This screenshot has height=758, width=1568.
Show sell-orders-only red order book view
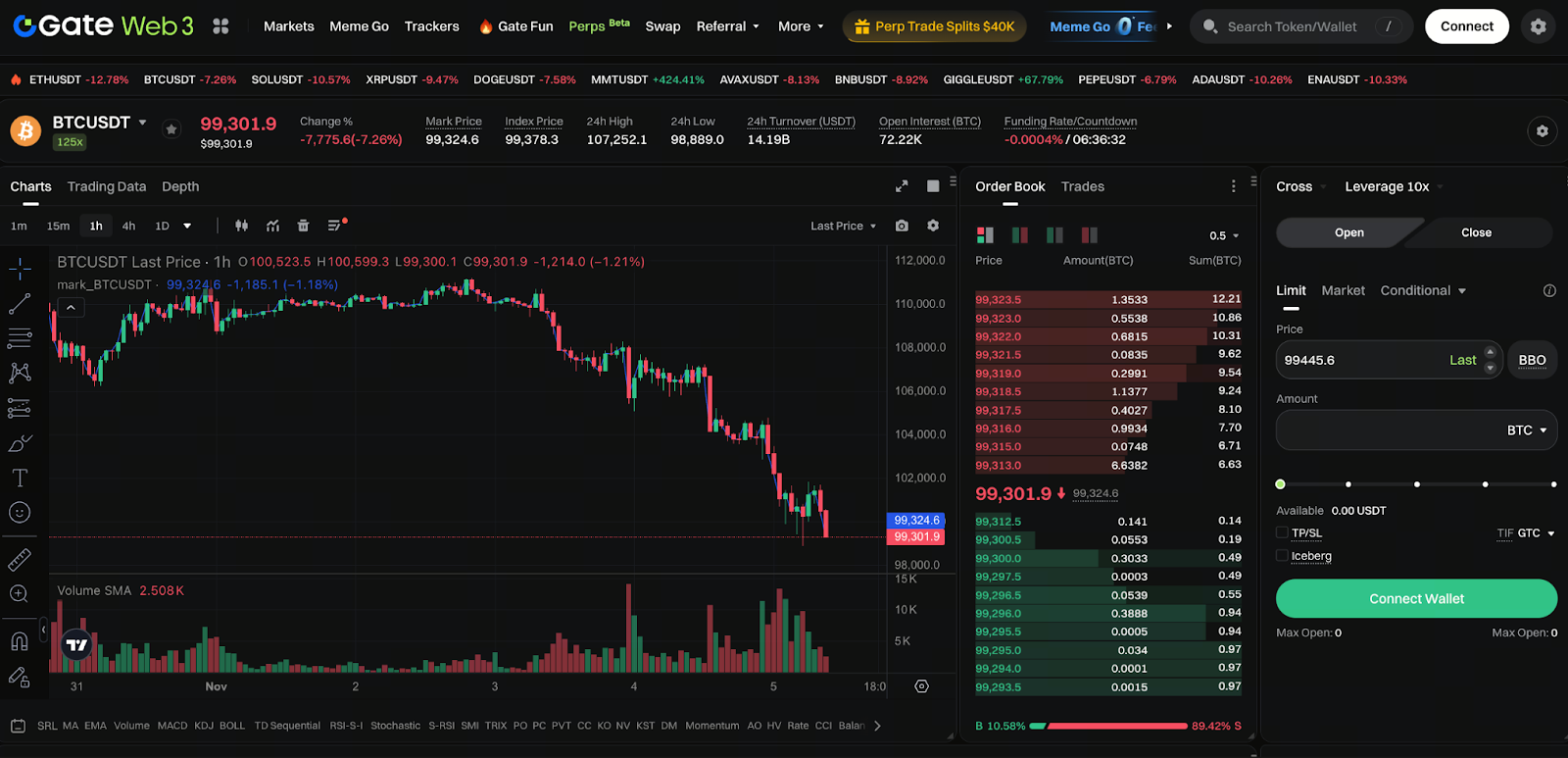[1089, 235]
